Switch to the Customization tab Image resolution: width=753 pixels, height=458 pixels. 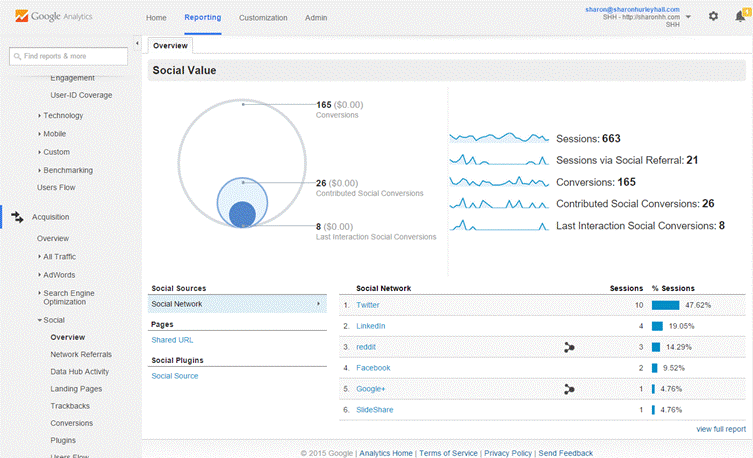pos(264,18)
